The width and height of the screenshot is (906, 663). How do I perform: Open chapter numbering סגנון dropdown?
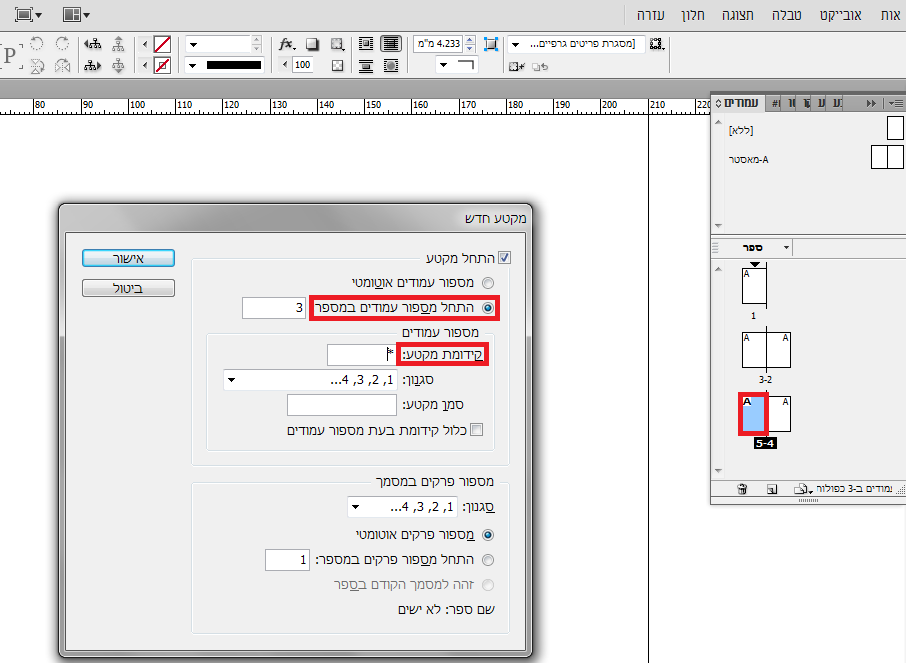[402, 507]
